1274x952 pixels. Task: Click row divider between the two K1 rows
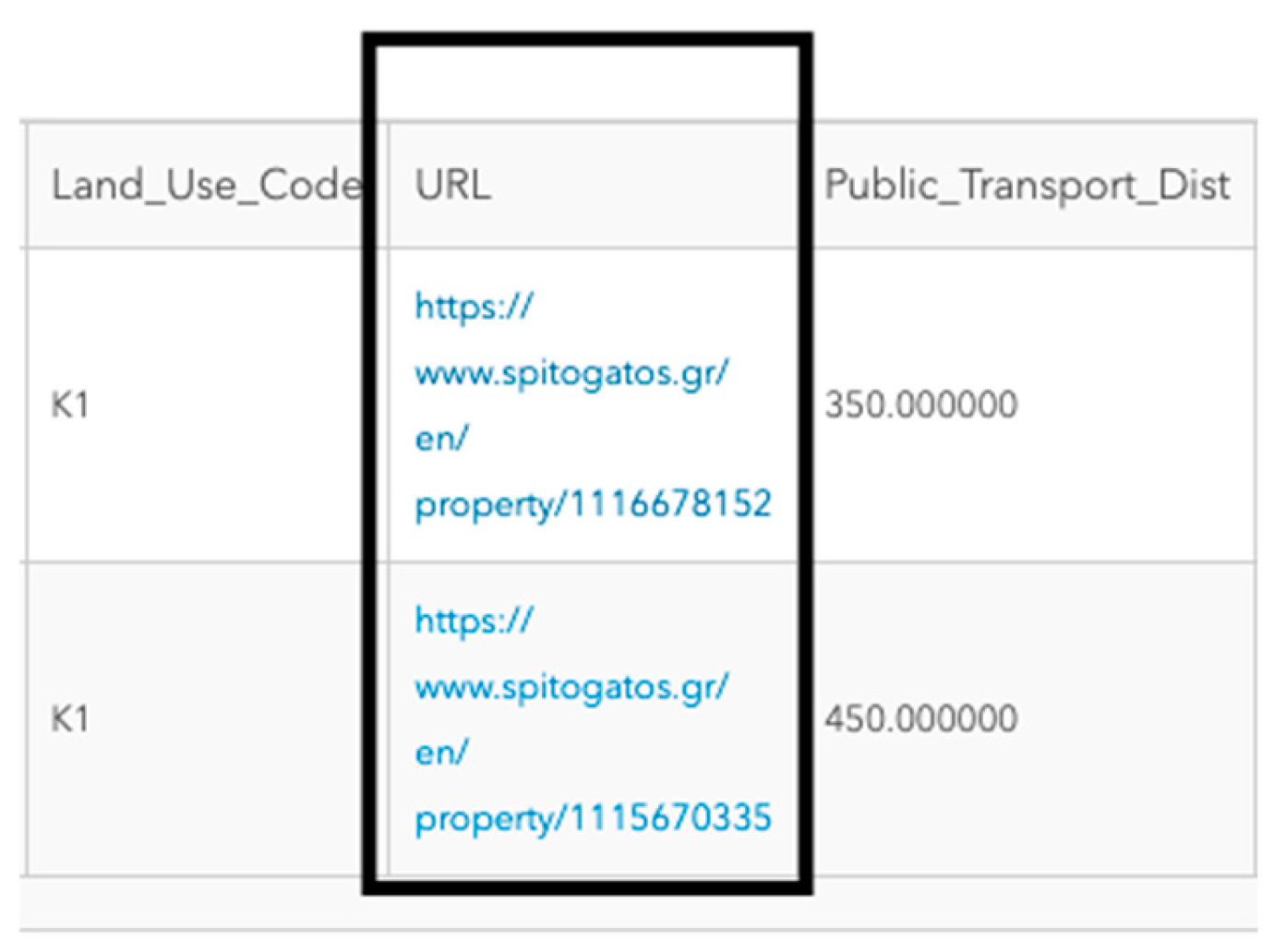185,561
